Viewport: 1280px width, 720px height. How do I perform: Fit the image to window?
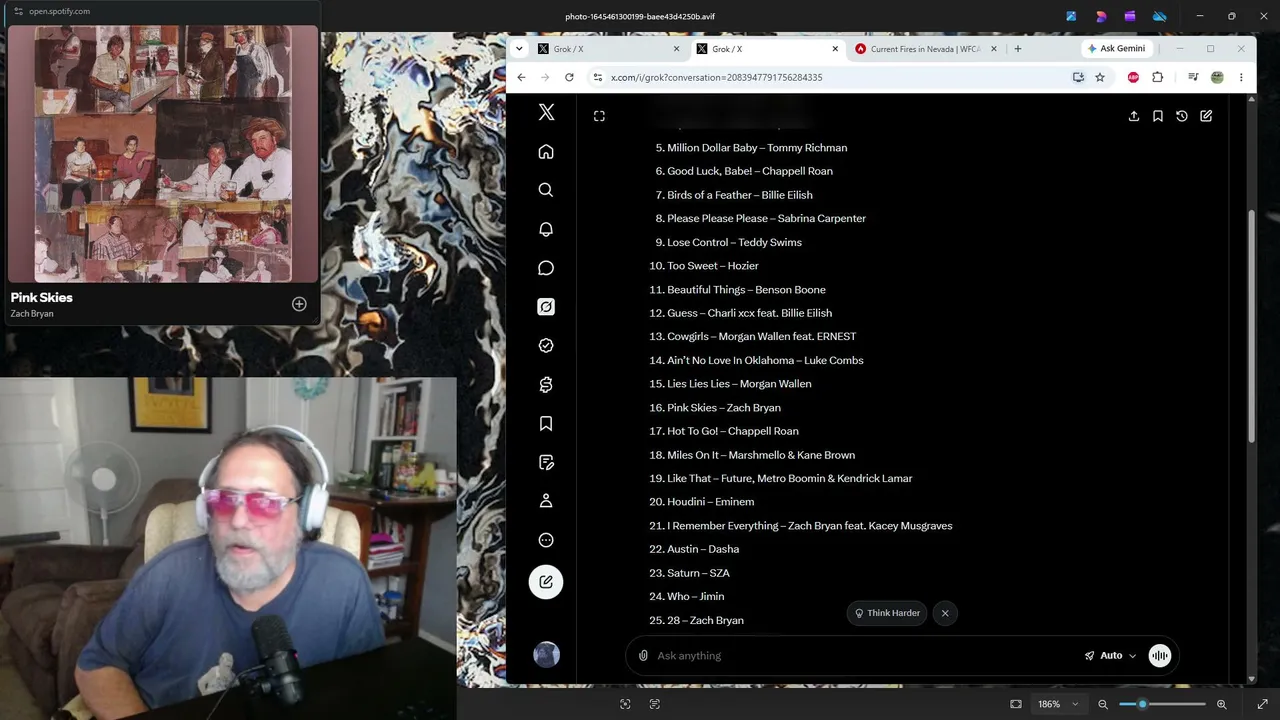1016,704
